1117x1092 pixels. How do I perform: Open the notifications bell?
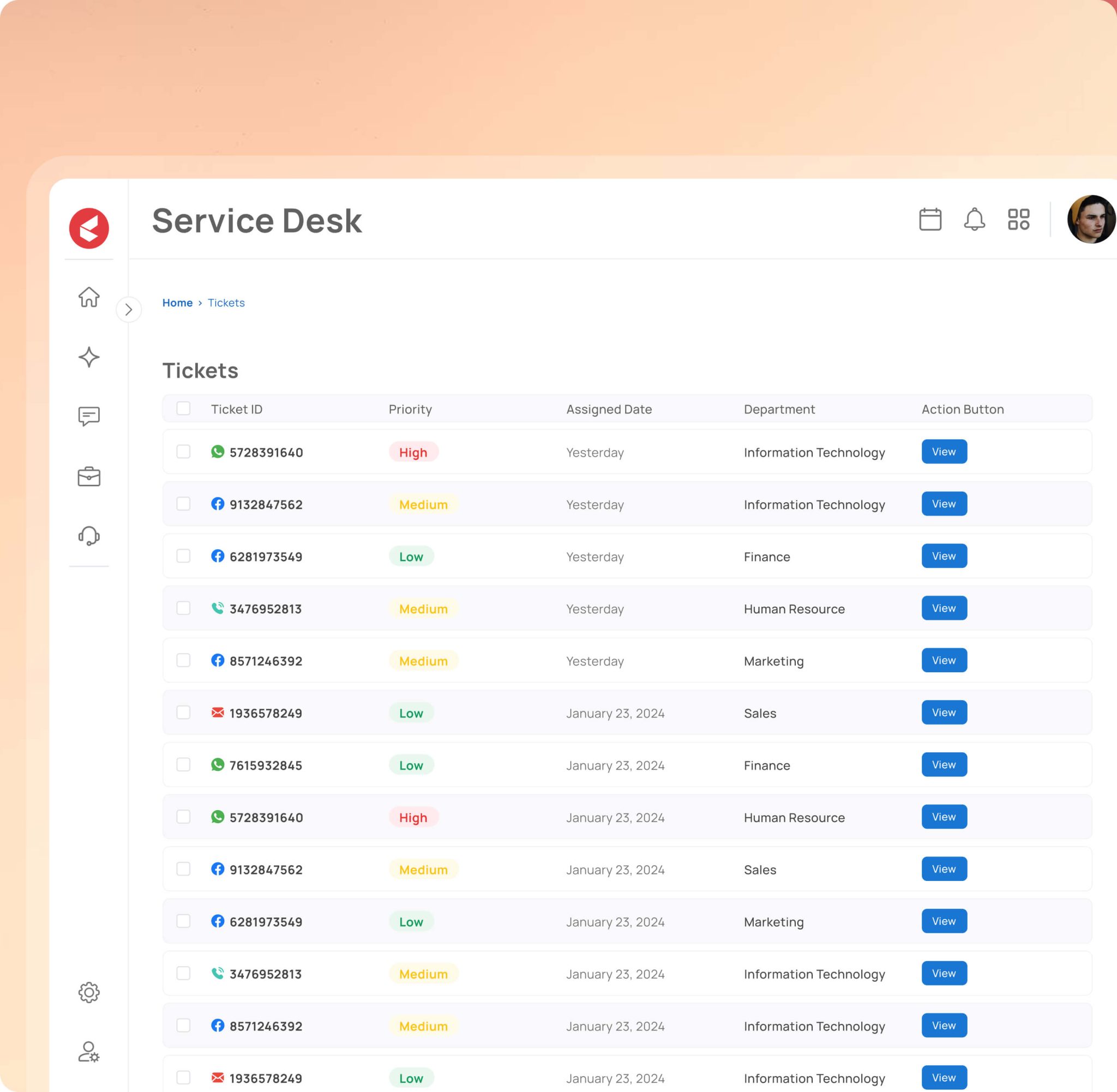click(x=974, y=219)
